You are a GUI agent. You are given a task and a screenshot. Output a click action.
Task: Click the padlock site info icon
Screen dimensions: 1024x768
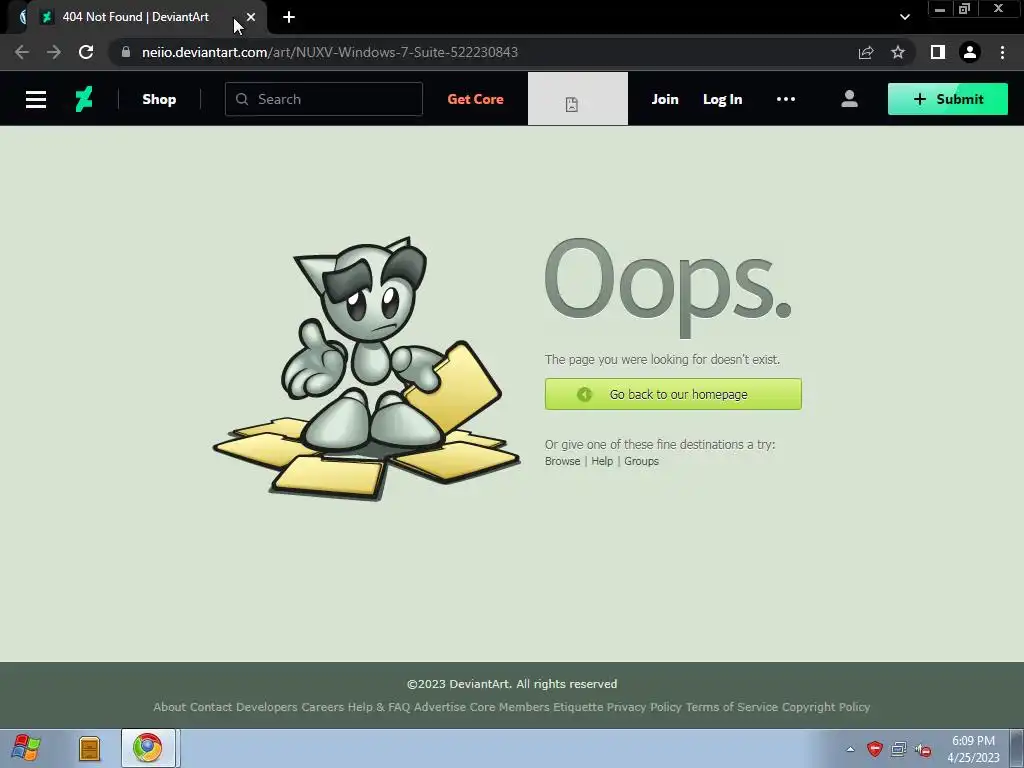click(125, 52)
